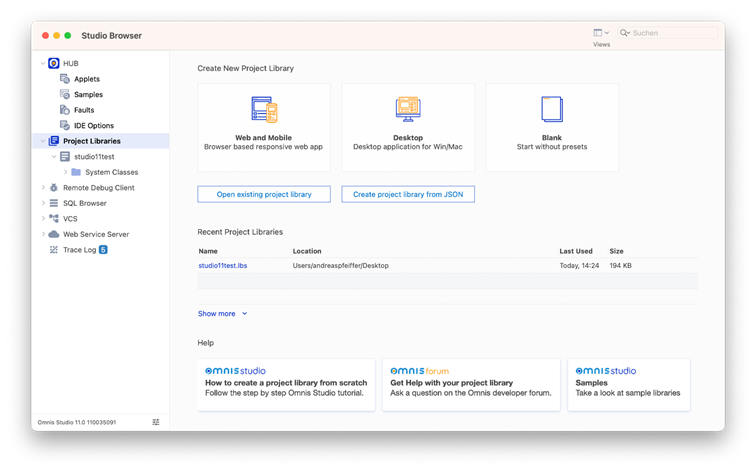The image size is (756, 472).
Task: Collapse the Project Libraries node
Action: (x=43, y=141)
